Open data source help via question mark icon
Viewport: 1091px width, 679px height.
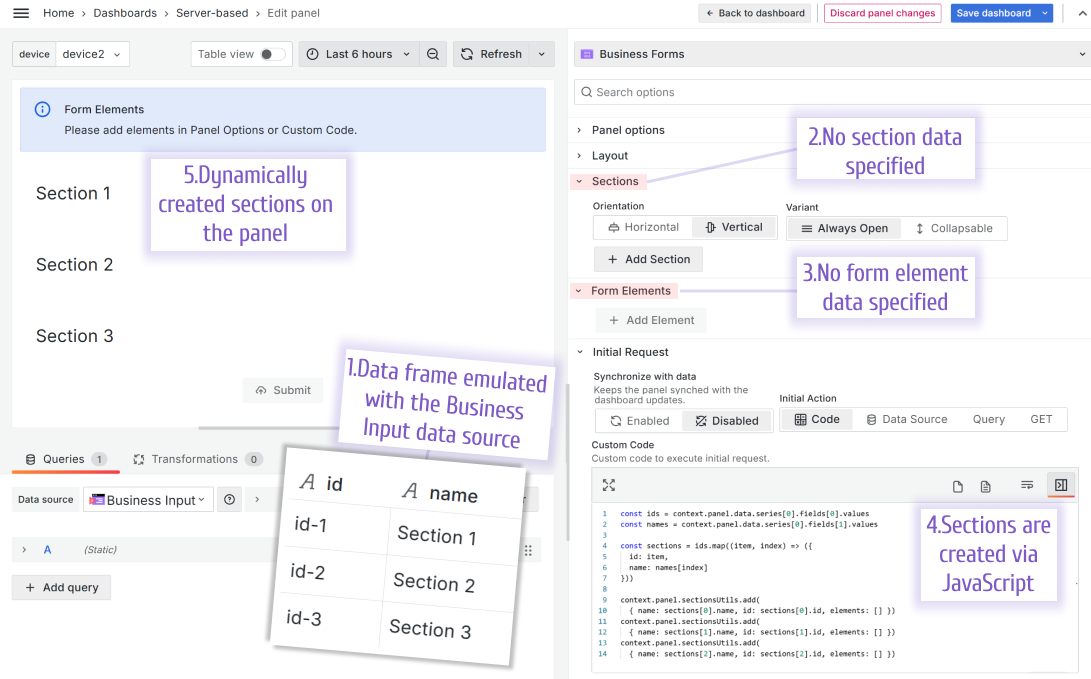click(x=229, y=499)
